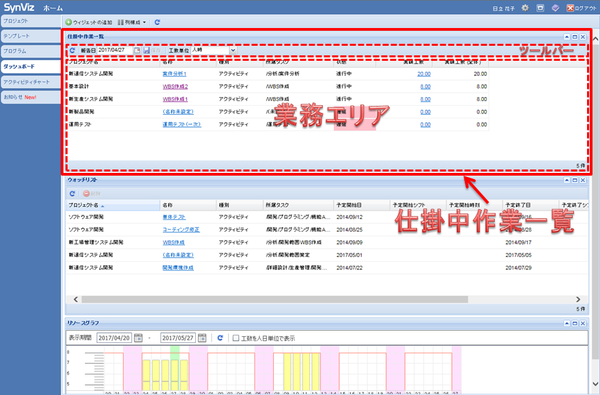The width and height of the screenshot is (600, 395).
Task: Click the settings gear icon in header
Action: (525, 8)
